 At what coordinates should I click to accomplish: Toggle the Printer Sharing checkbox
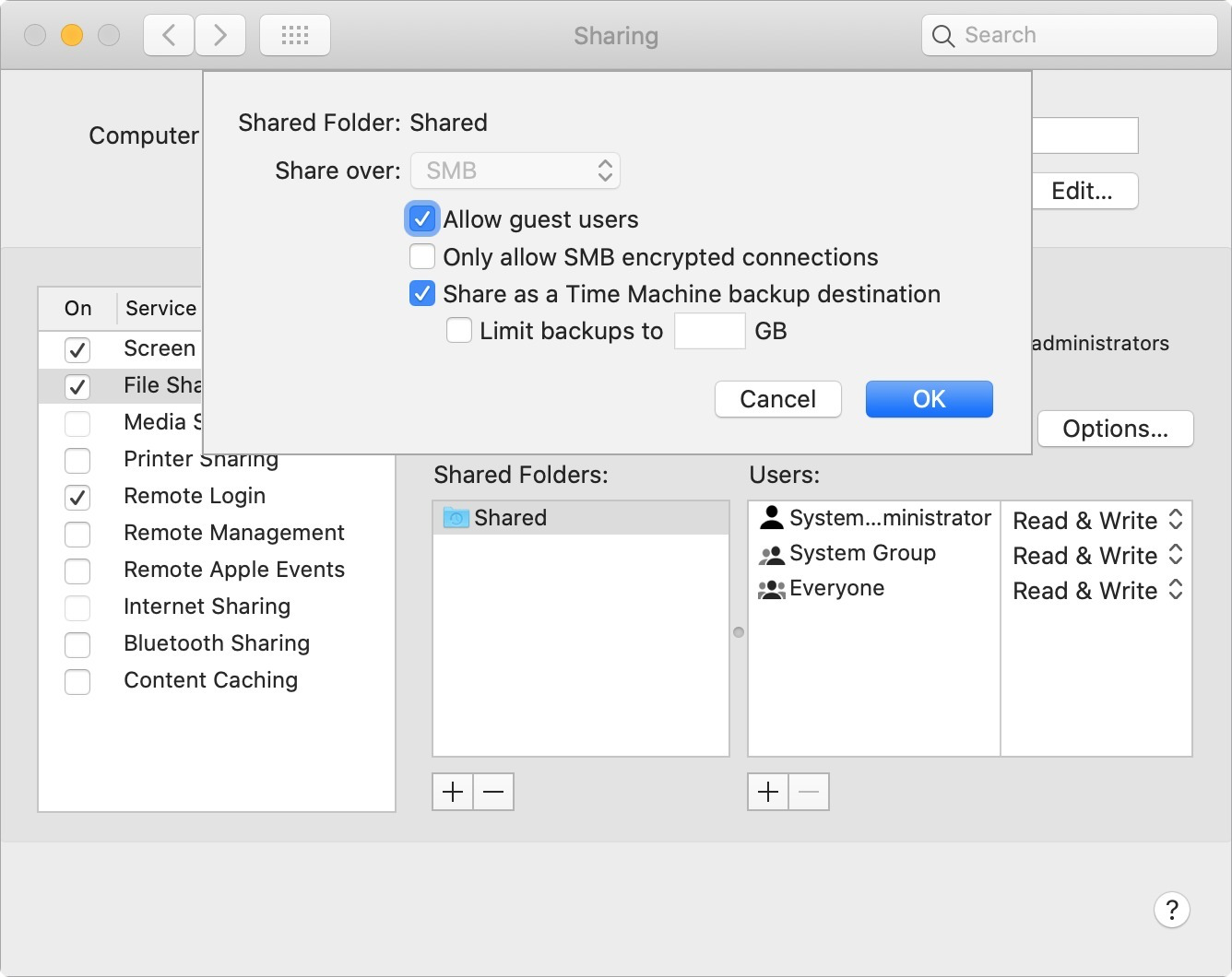pos(77,460)
